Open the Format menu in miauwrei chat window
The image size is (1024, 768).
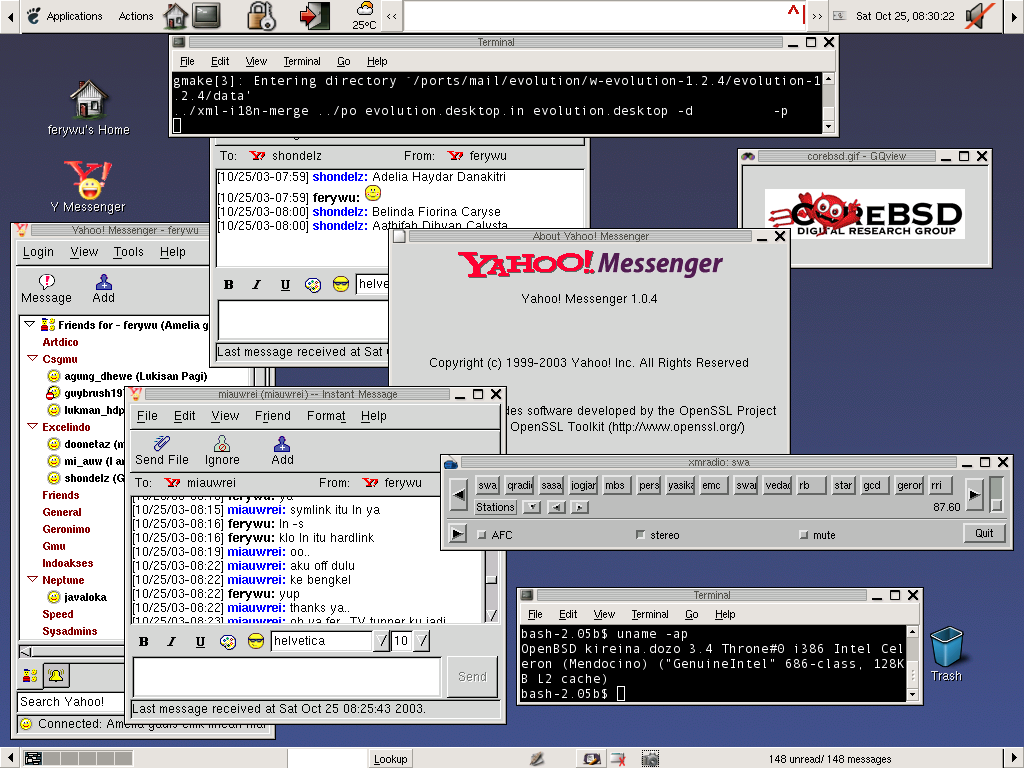pyautogui.click(x=326, y=415)
